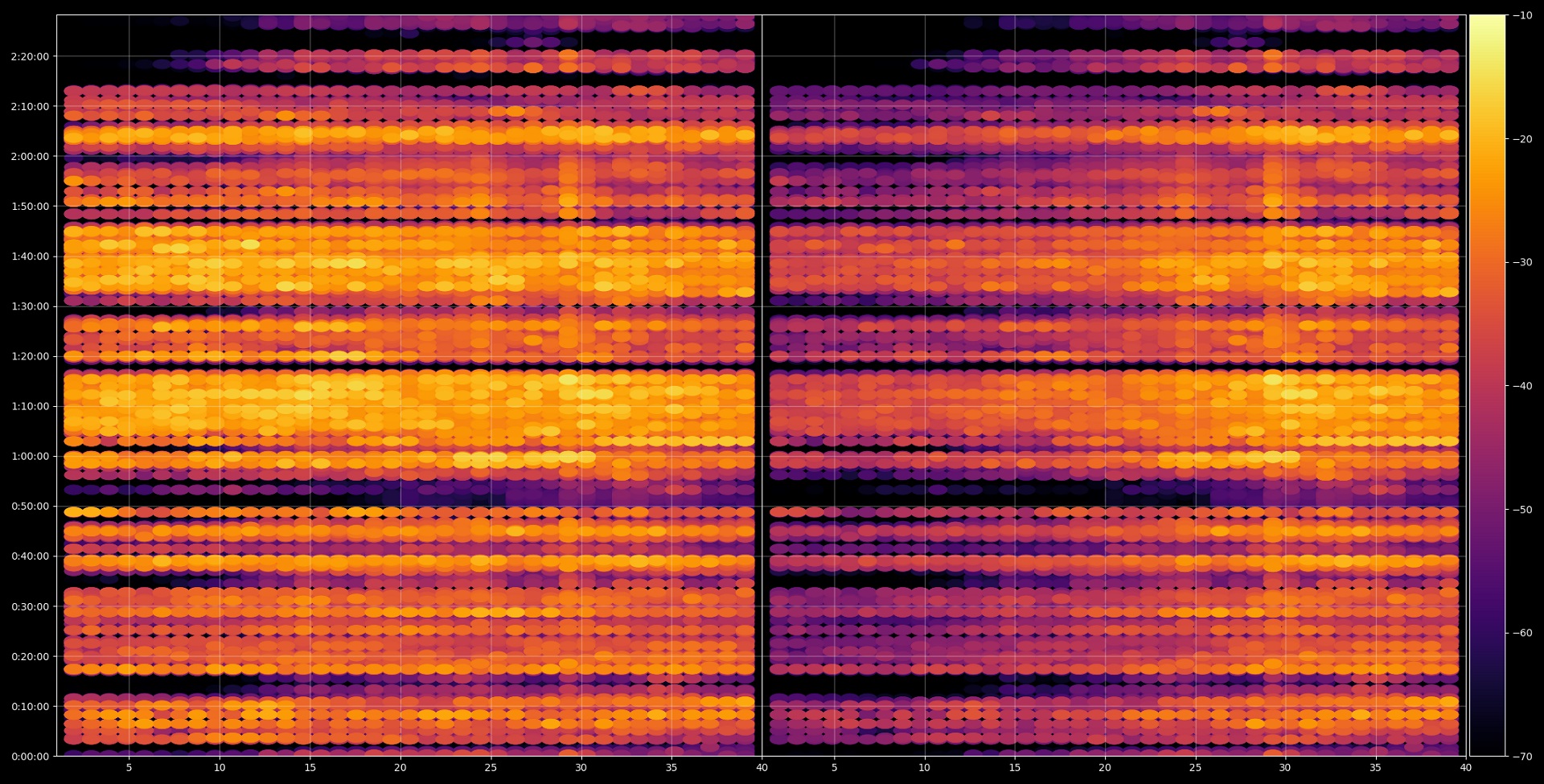Image resolution: width=1544 pixels, height=784 pixels.
Task: Click the 0:30:00 time axis label
Action: click(30, 607)
